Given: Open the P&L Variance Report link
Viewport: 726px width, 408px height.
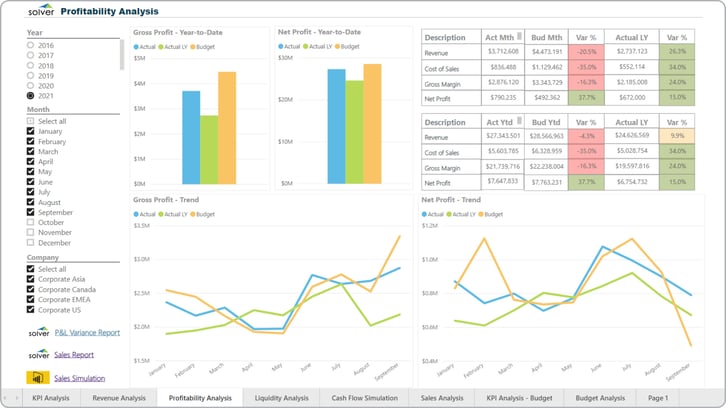Looking at the screenshot, I should [87, 332].
